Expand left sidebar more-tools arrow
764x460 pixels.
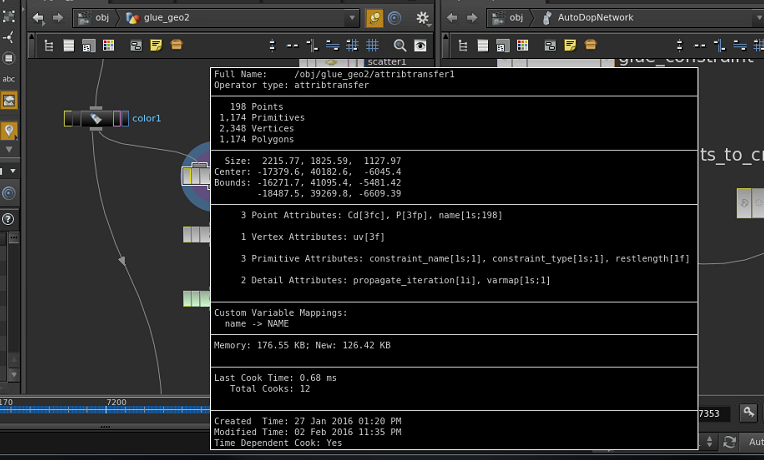[x=9, y=150]
